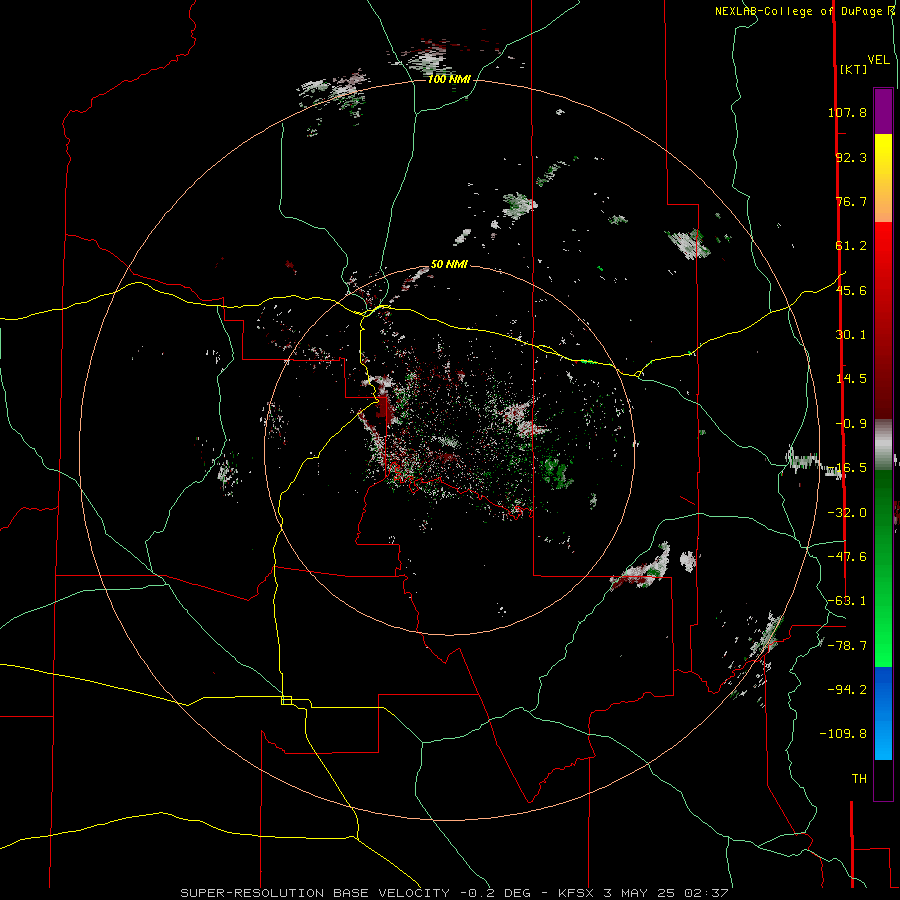This screenshot has height=900, width=900.
Task: Click the VEL legend title
Action: click(x=878, y=60)
